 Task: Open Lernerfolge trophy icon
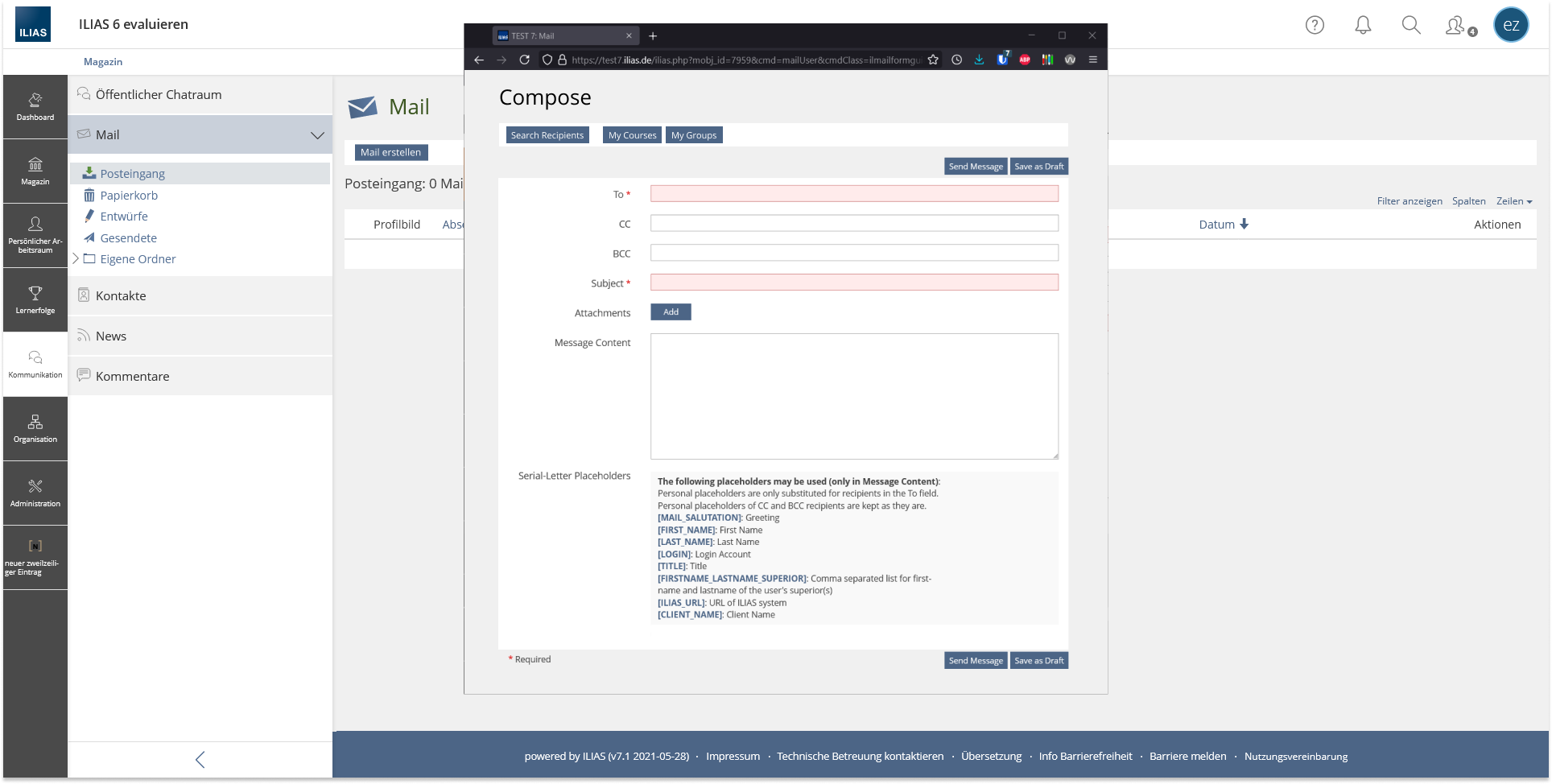[x=35, y=299]
